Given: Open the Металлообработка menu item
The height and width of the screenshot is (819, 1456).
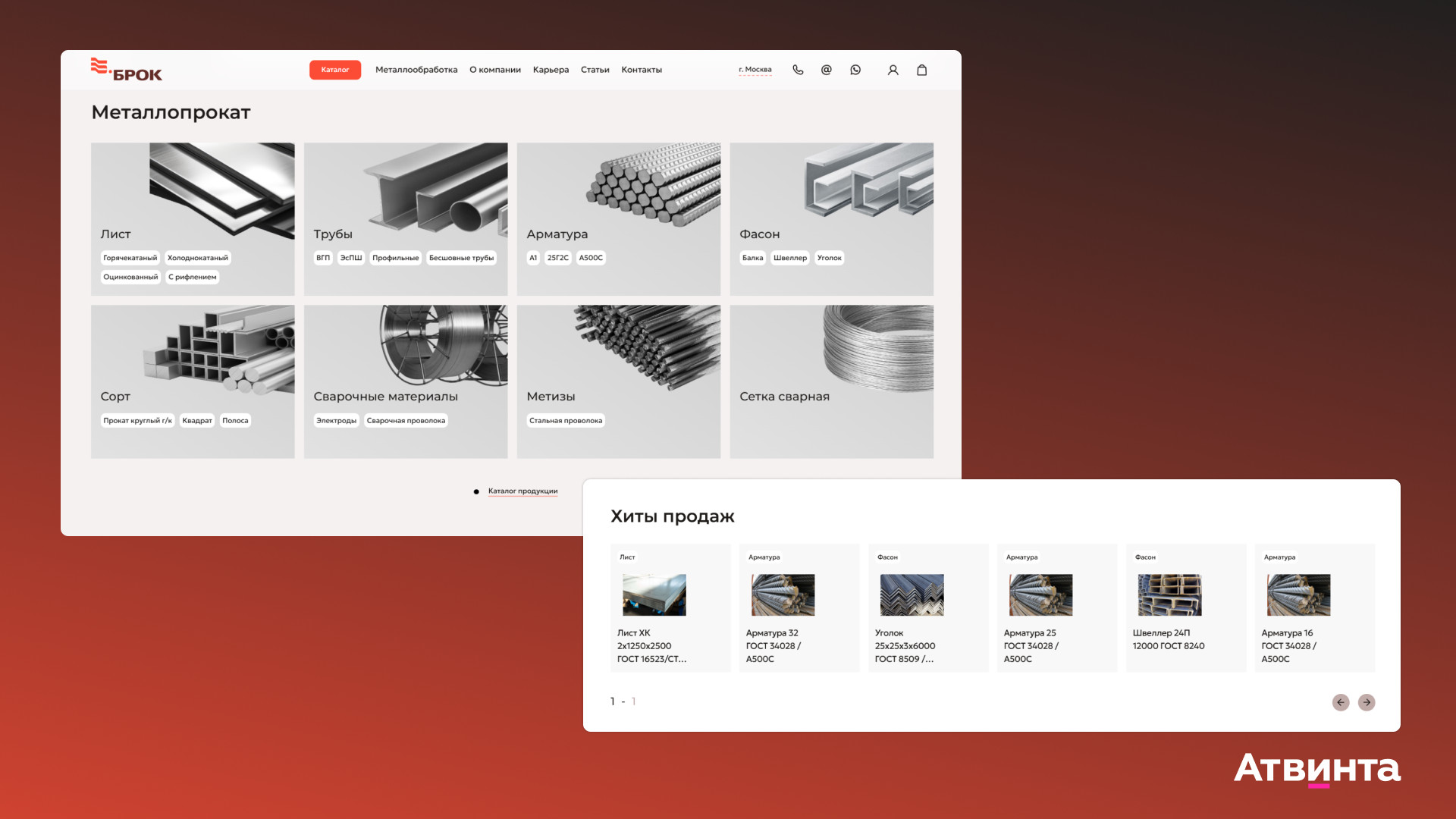Looking at the screenshot, I should (x=416, y=70).
